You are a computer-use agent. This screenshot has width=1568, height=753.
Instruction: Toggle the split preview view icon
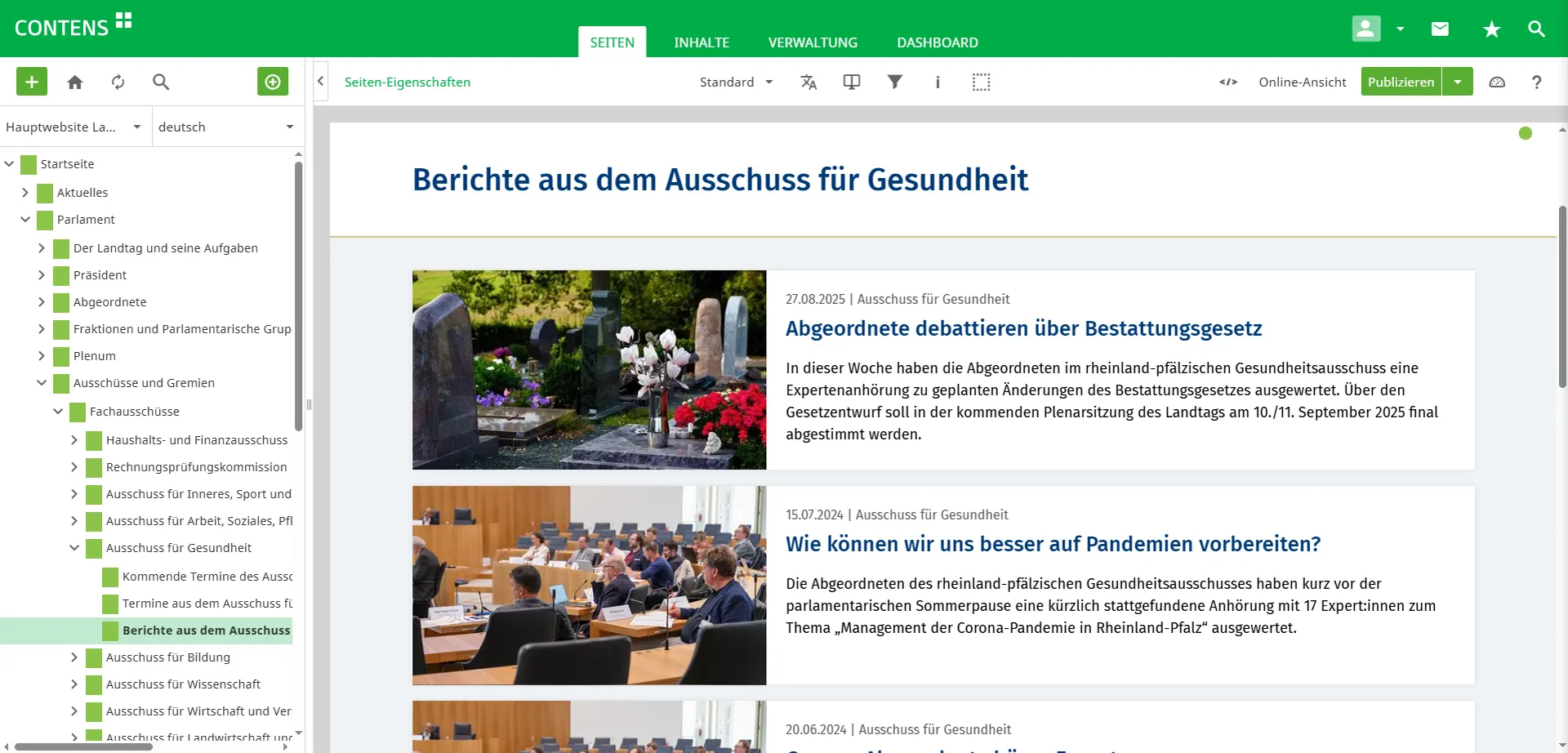[852, 82]
